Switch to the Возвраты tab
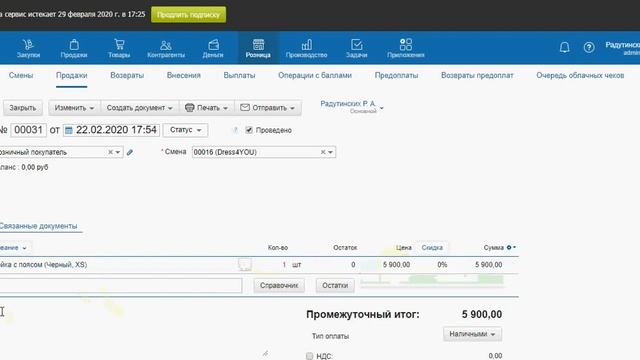640x360 pixels. coord(127,76)
